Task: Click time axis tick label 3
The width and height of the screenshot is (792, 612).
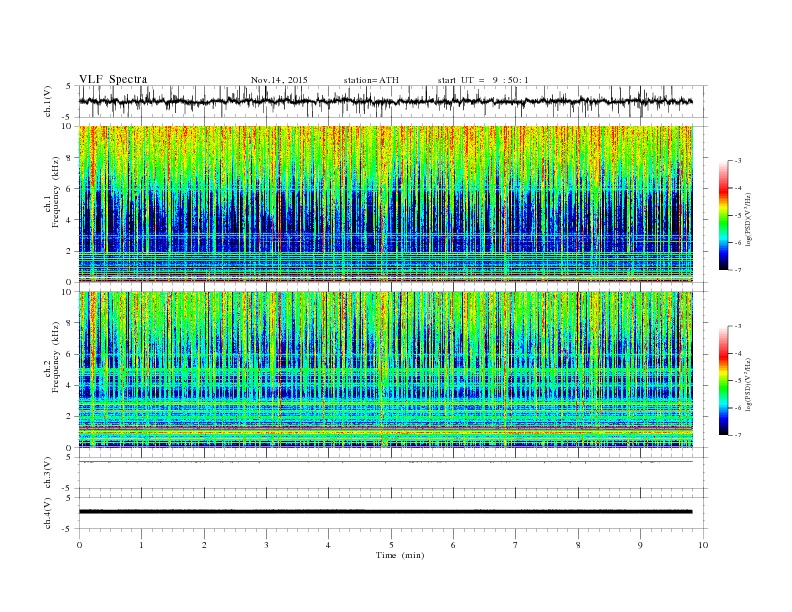Action: (266, 545)
